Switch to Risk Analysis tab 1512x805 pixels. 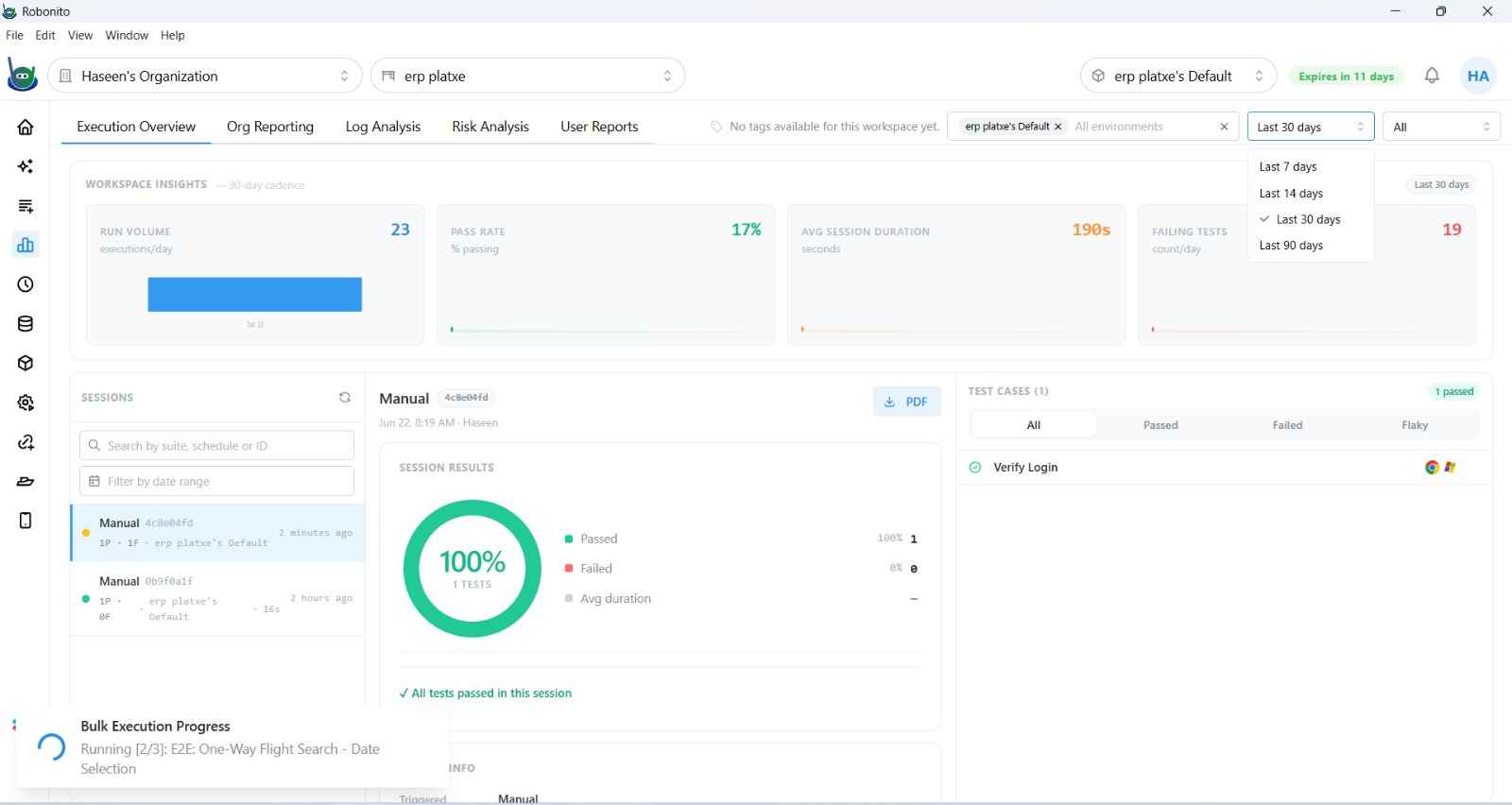pos(490,127)
